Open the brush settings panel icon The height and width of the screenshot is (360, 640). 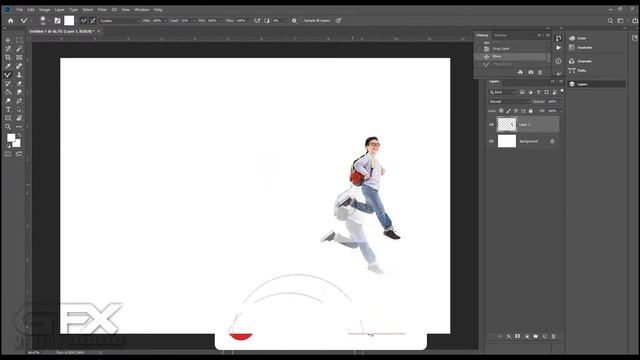(58, 20)
